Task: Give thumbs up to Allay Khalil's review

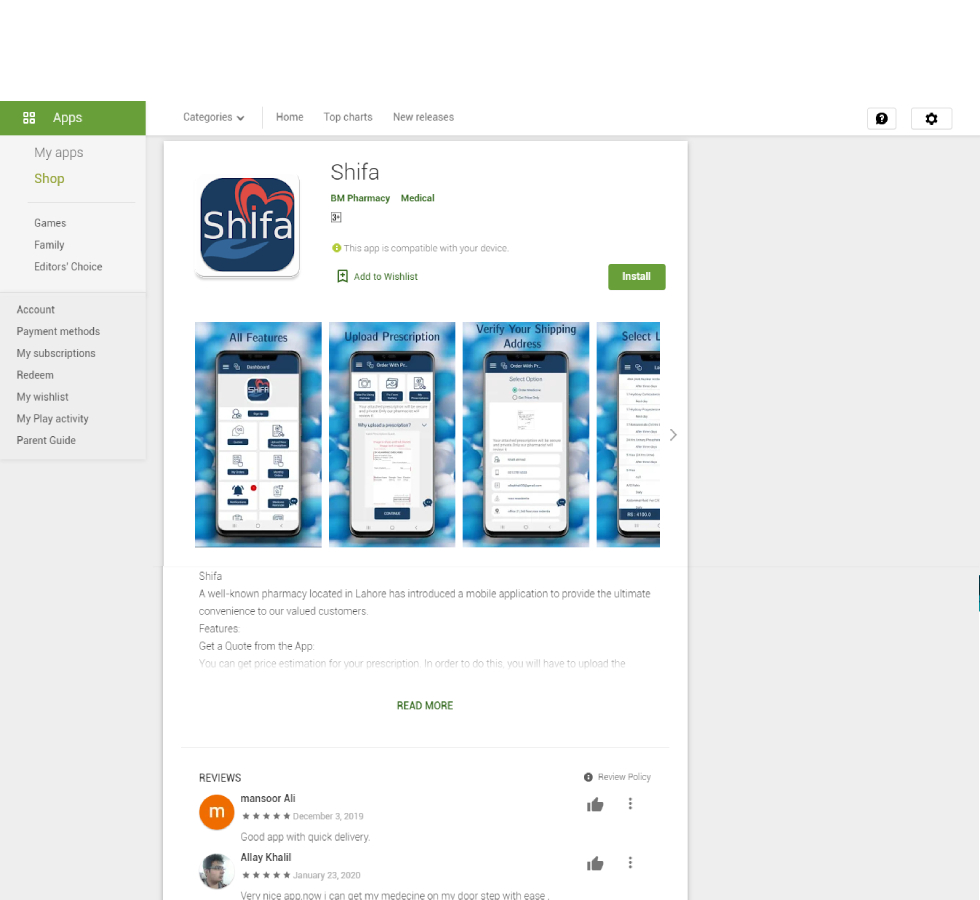Action: 595,864
